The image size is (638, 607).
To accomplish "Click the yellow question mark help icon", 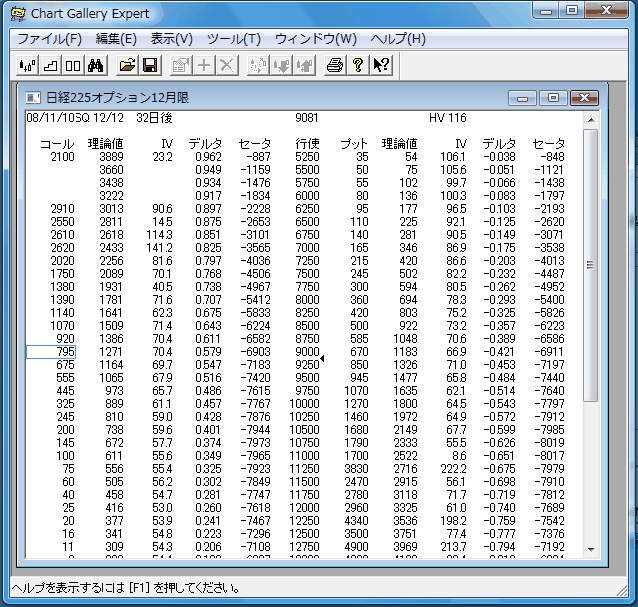I will (357, 65).
